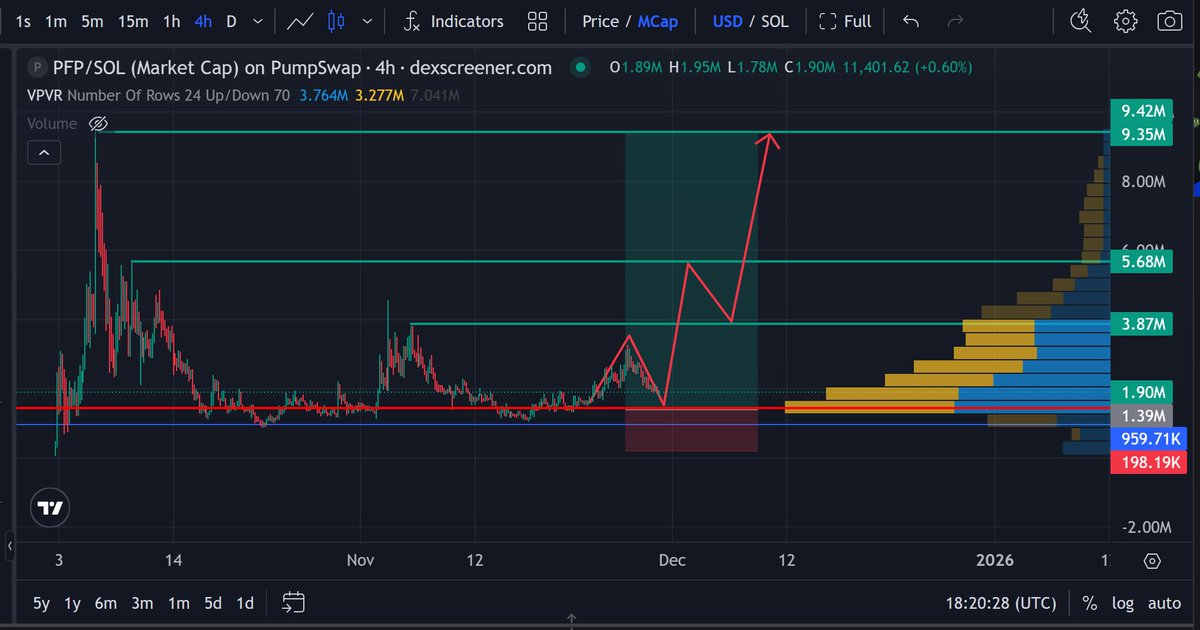The image size is (1200, 630).
Task: Open the go-to-date calendar icon
Action: pyautogui.click(x=293, y=603)
